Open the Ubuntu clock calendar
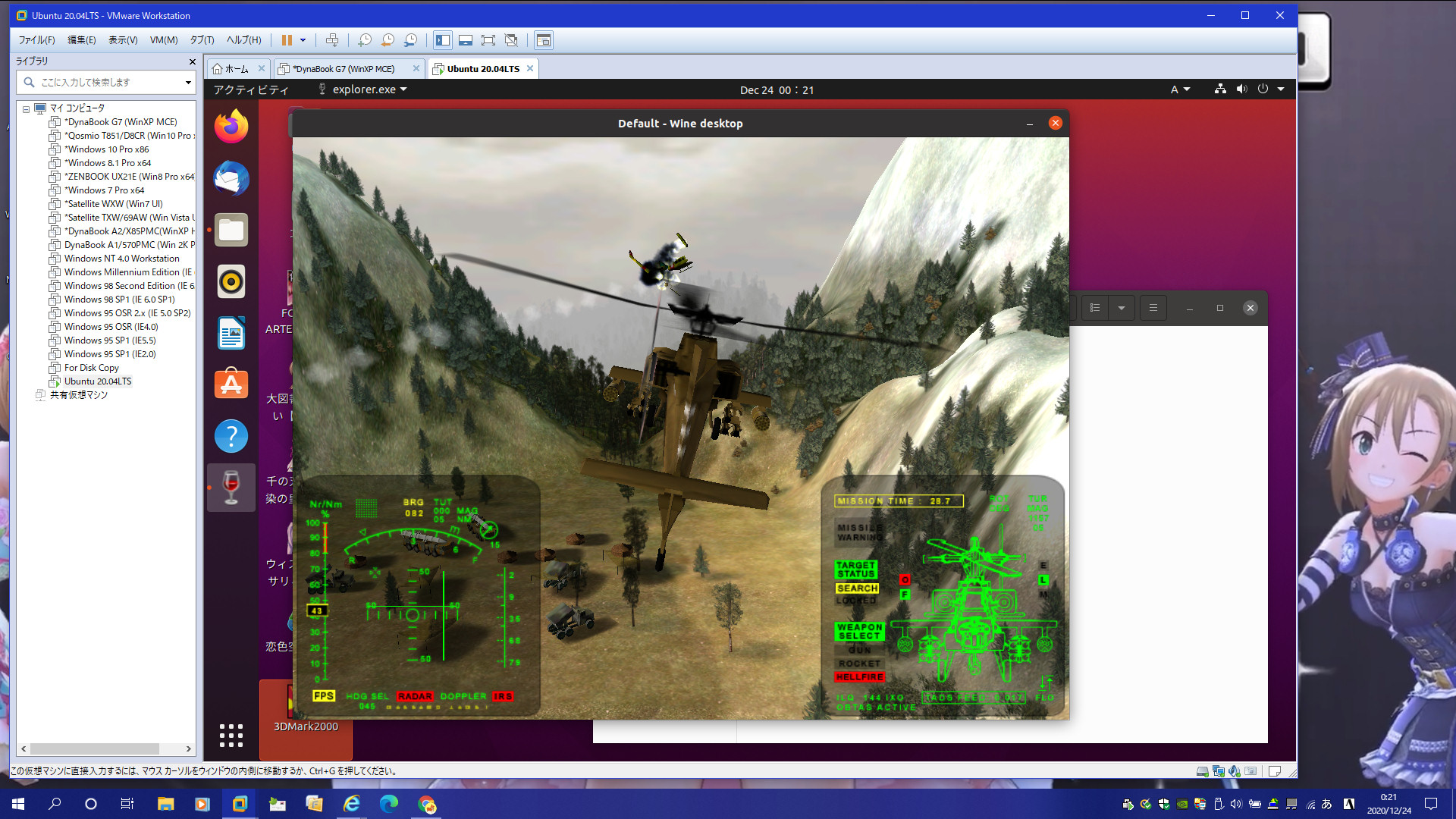 [777, 90]
